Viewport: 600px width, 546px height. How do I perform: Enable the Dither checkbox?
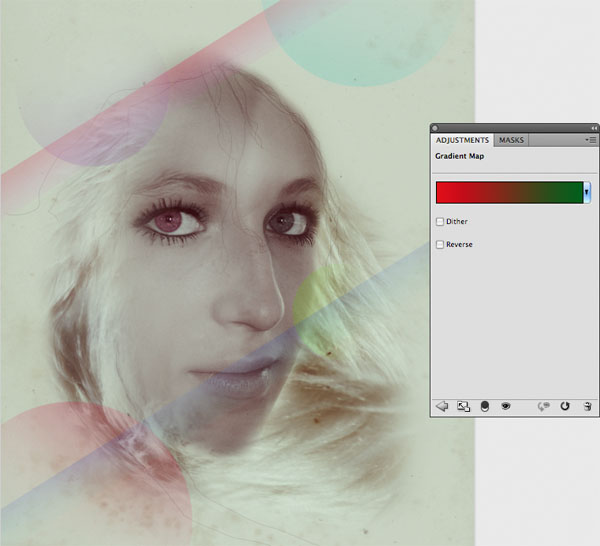(440, 222)
